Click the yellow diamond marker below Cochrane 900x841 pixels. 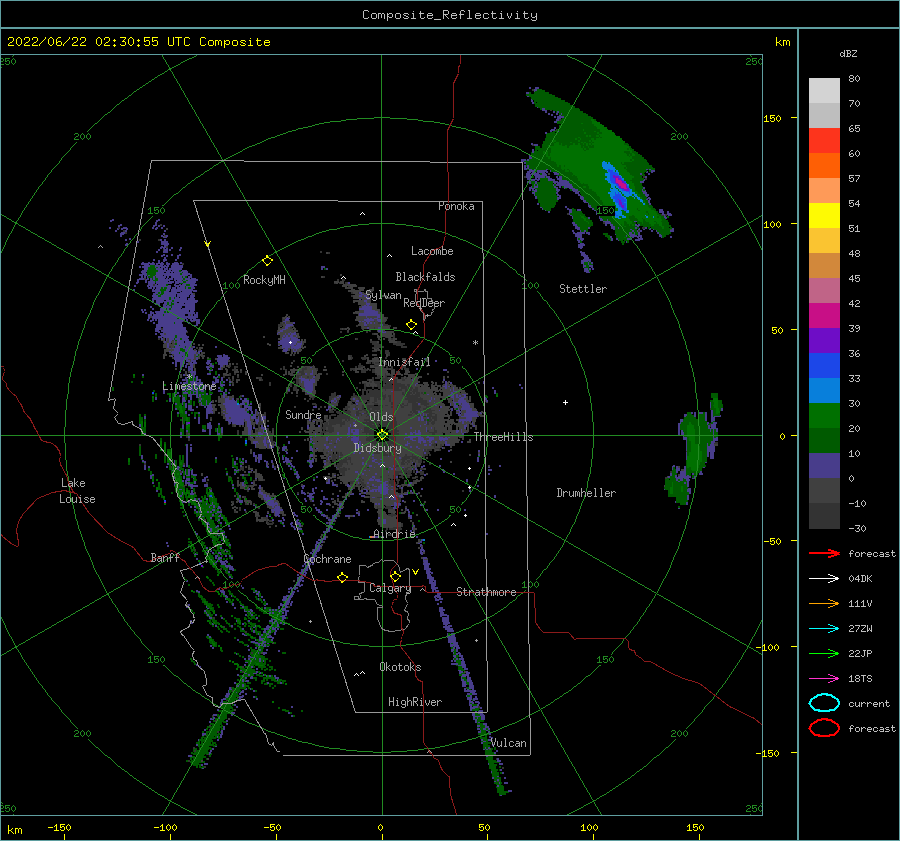[343, 578]
